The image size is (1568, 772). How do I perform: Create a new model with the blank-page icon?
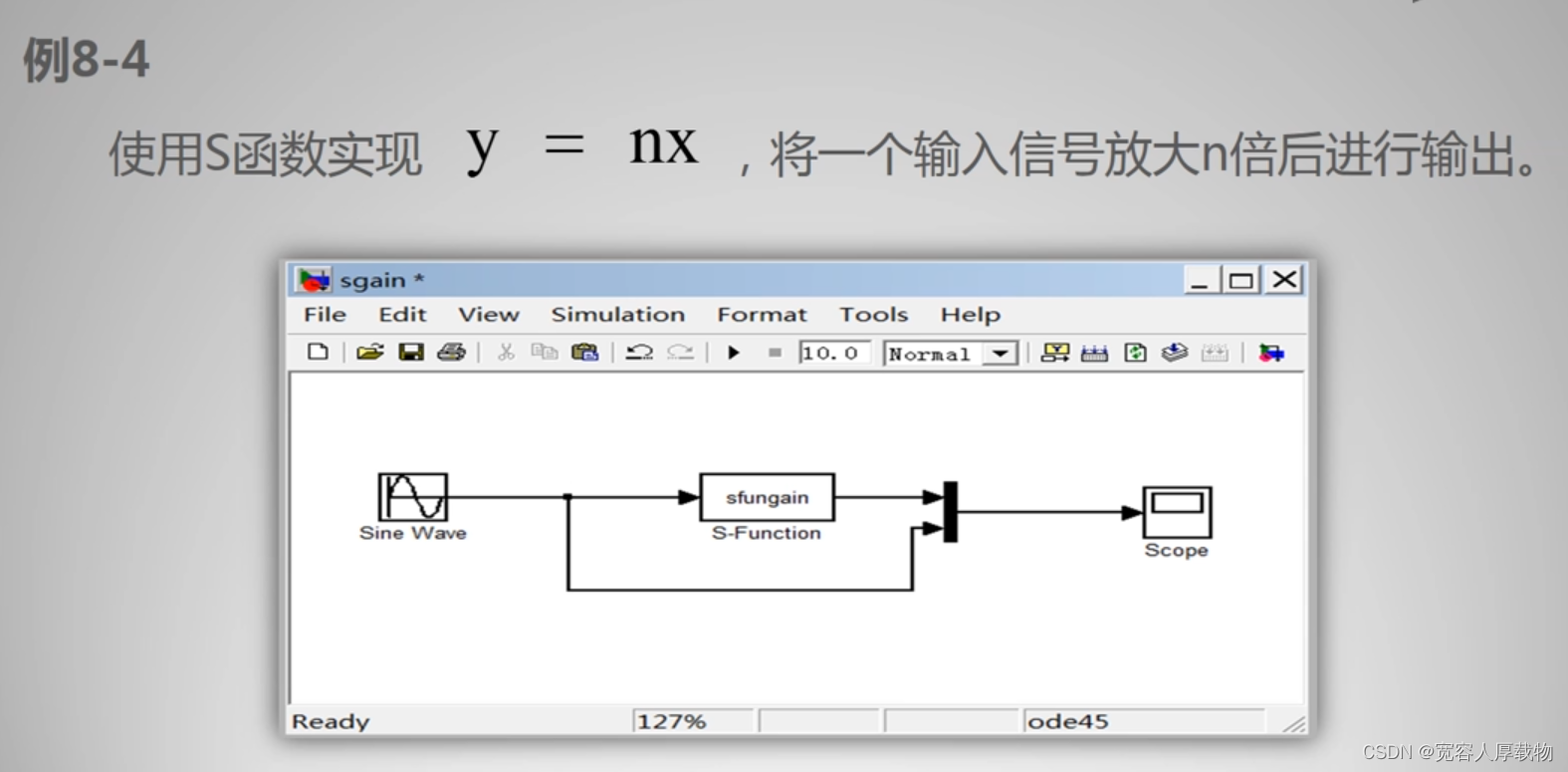[318, 352]
